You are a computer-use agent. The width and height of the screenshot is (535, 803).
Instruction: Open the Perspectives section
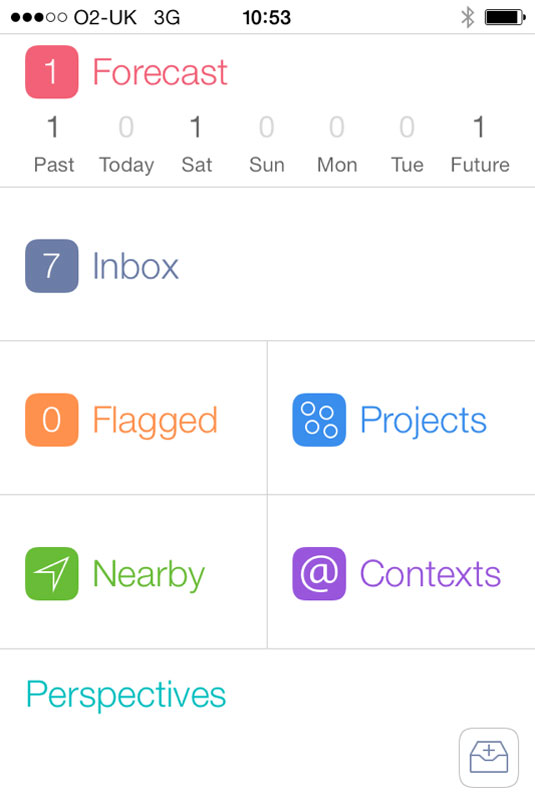[x=126, y=695]
